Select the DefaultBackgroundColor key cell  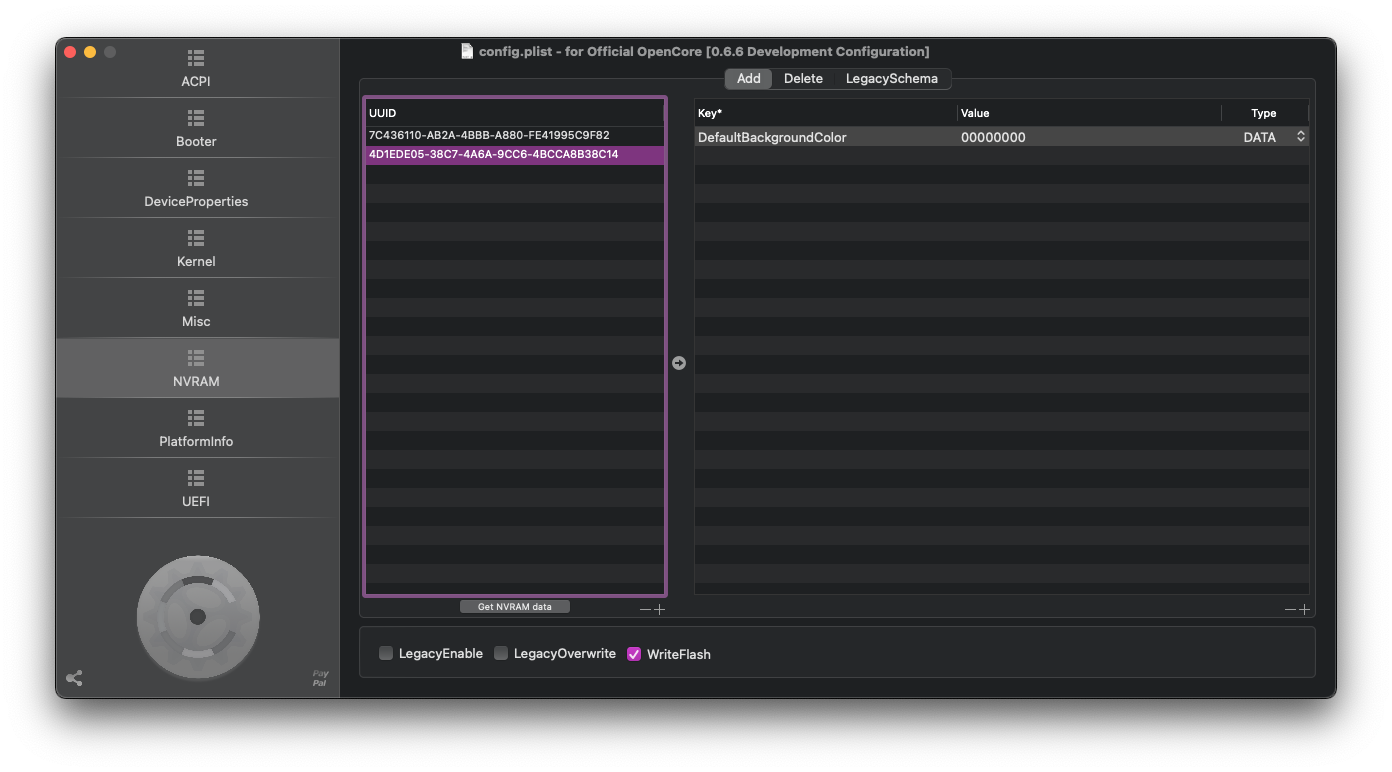[825, 137]
